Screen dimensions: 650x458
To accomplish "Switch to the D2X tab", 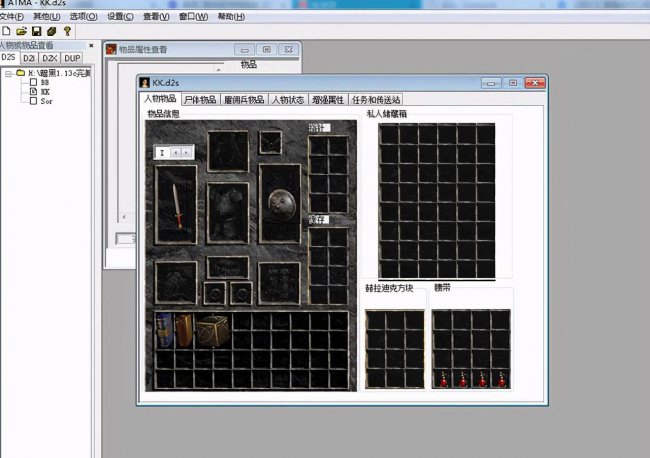I will click(50, 58).
